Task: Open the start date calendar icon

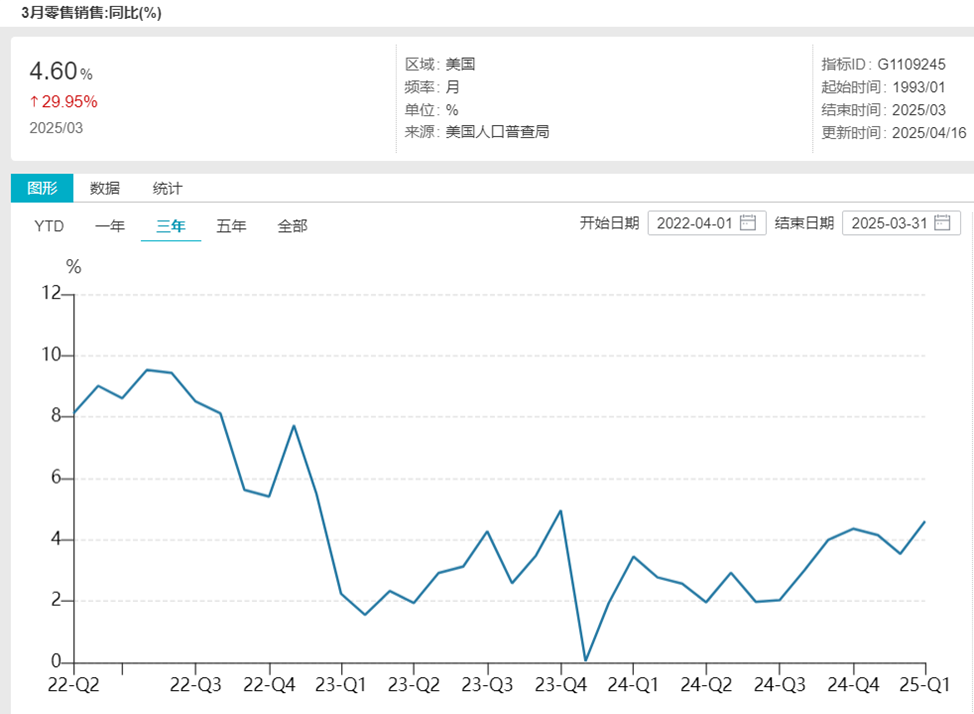Action: click(x=747, y=223)
